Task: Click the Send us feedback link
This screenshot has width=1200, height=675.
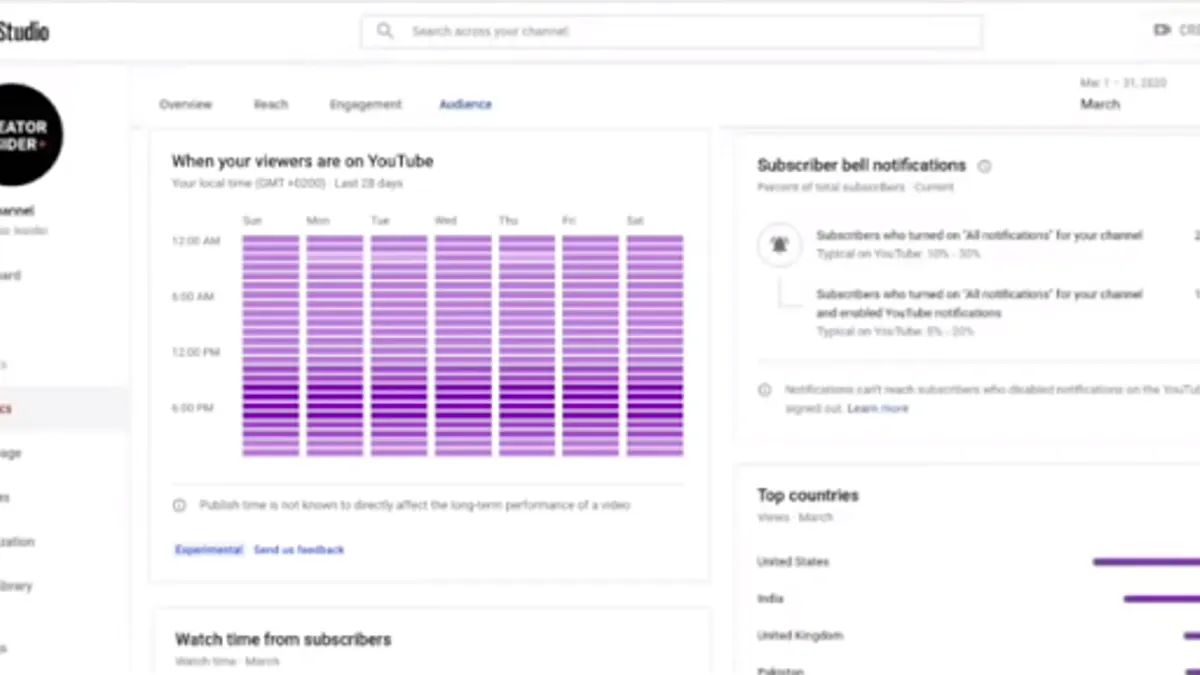Action: point(299,550)
